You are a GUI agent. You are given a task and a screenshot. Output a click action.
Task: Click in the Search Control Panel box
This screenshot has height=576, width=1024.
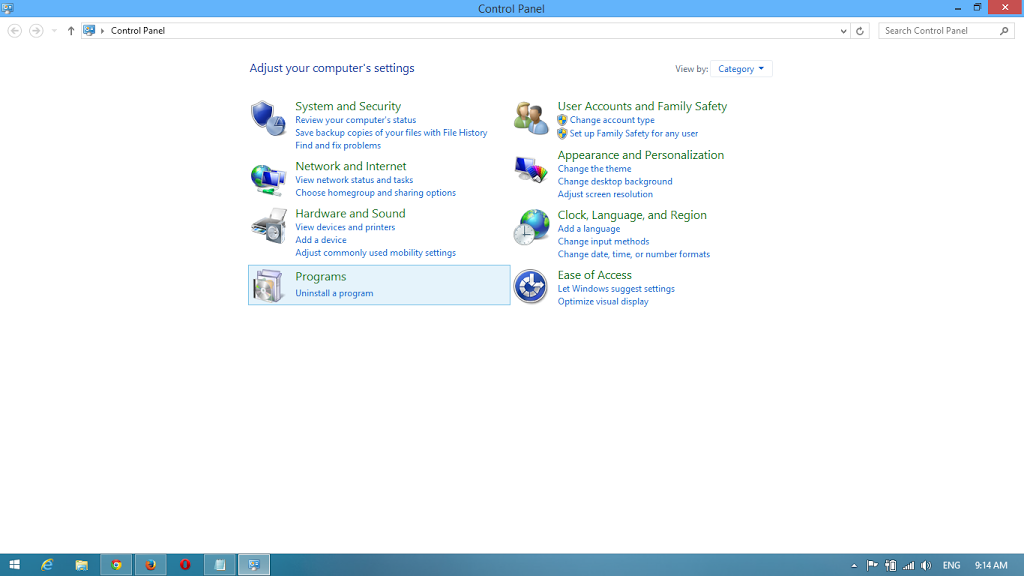pos(940,31)
